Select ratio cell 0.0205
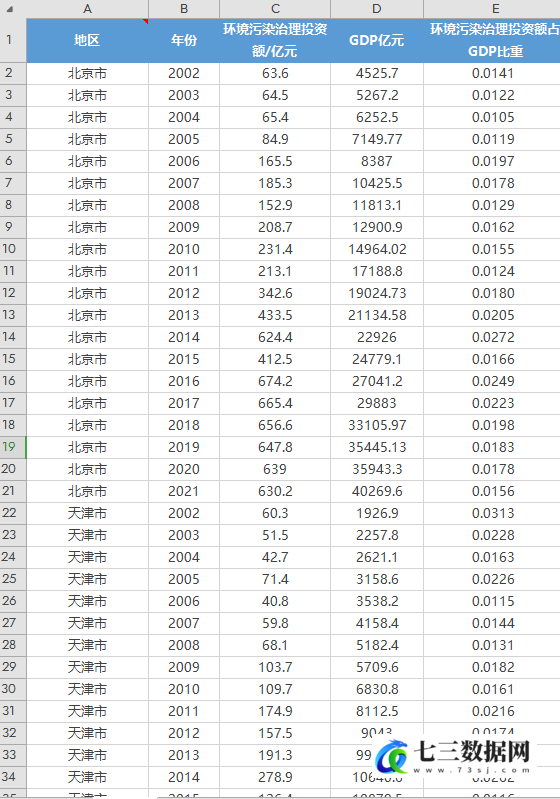 coord(492,315)
